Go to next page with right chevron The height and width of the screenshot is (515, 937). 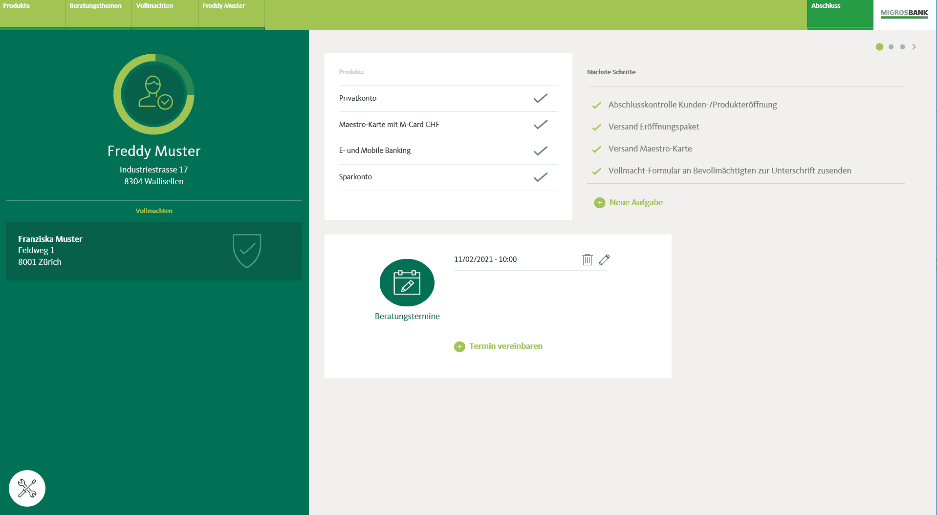coord(914,47)
